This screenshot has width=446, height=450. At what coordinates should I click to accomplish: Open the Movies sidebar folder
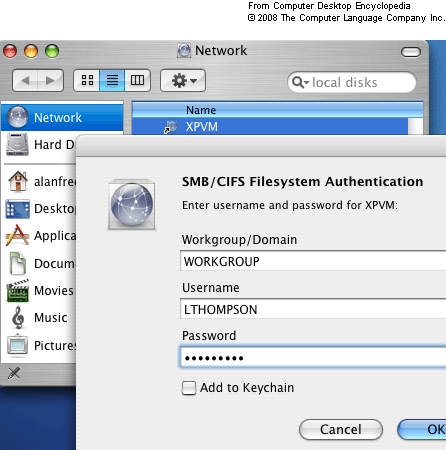pyautogui.click(x=39, y=290)
